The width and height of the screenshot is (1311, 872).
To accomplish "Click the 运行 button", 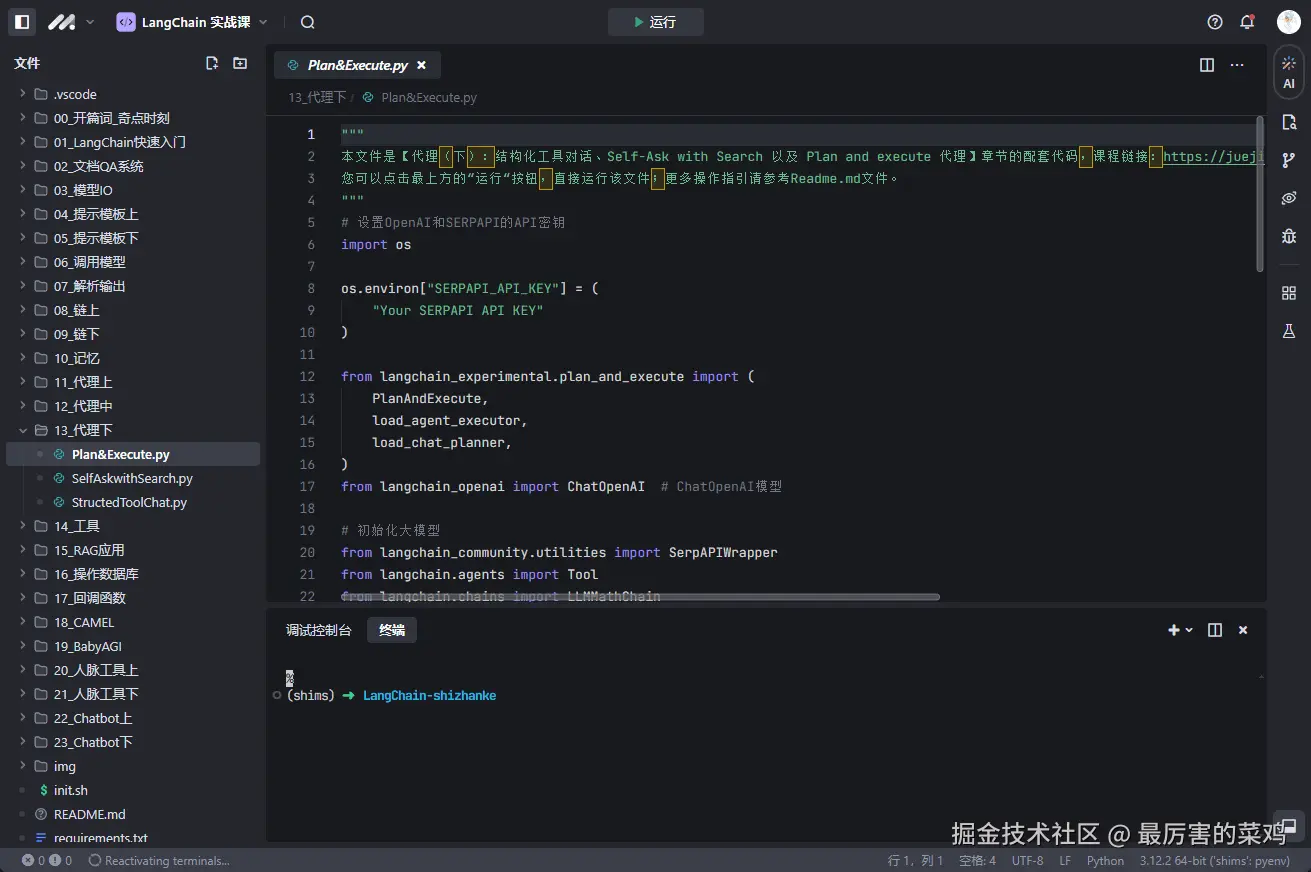I will pyautogui.click(x=655, y=22).
